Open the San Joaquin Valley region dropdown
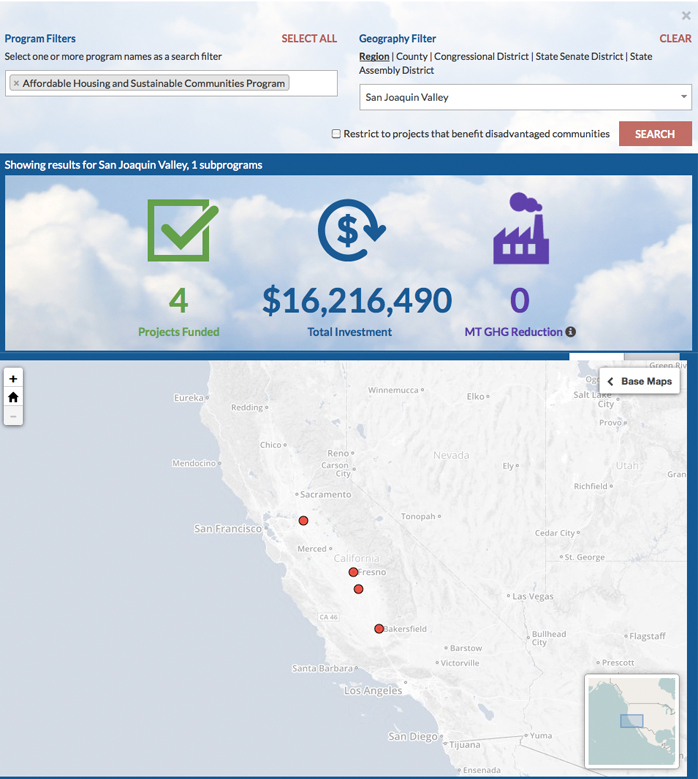Viewport: 698px width, 779px height. click(x=525, y=97)
